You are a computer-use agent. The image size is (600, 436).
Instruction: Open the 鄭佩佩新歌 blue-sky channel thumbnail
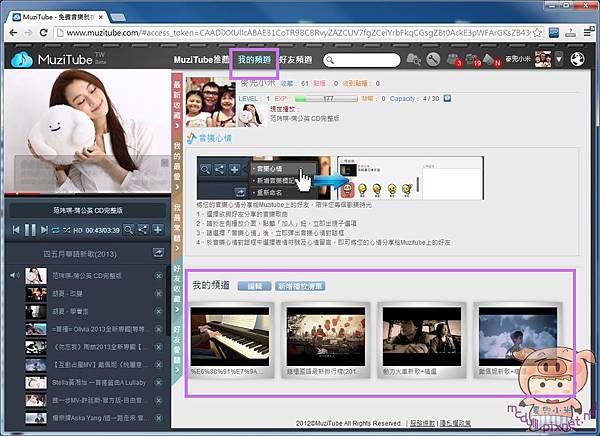(x=518, y=336)
